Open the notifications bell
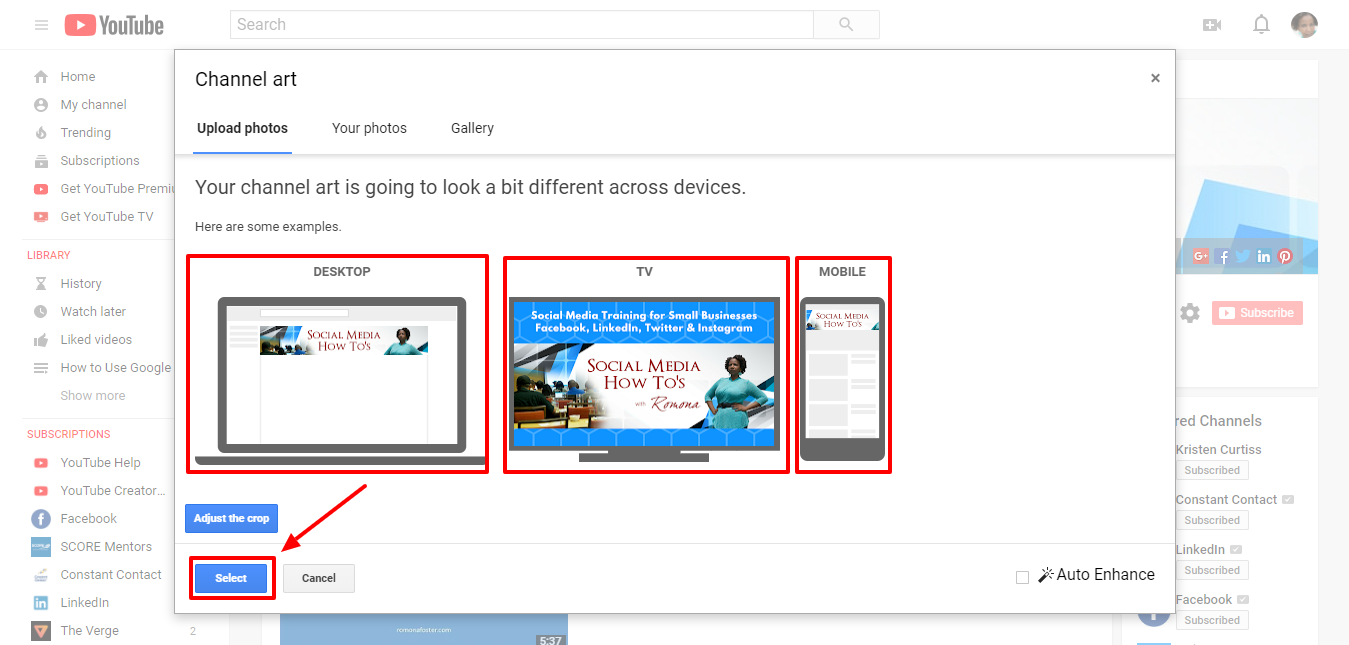1349x645 pixels. [x=1261, y=25]
